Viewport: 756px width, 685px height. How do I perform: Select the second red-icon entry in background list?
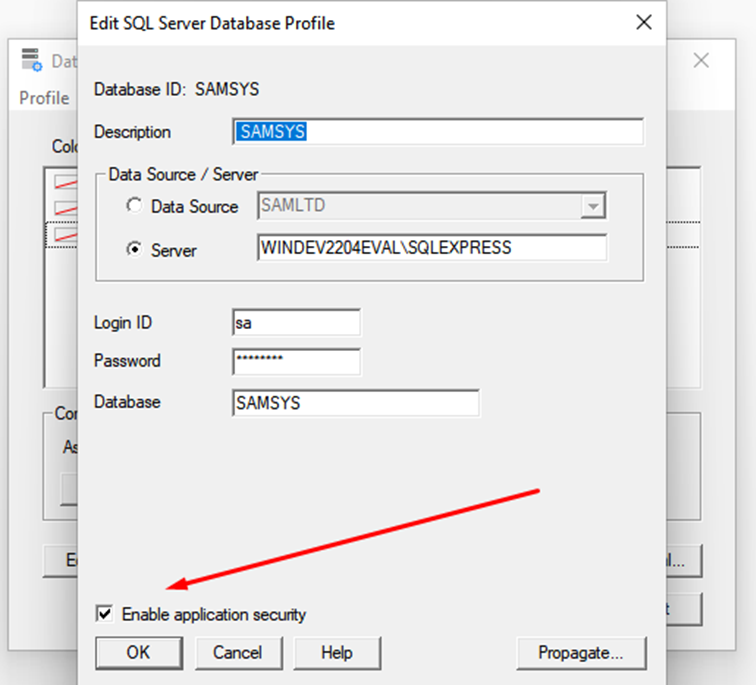pyautogui.click(x=64, y=208)
